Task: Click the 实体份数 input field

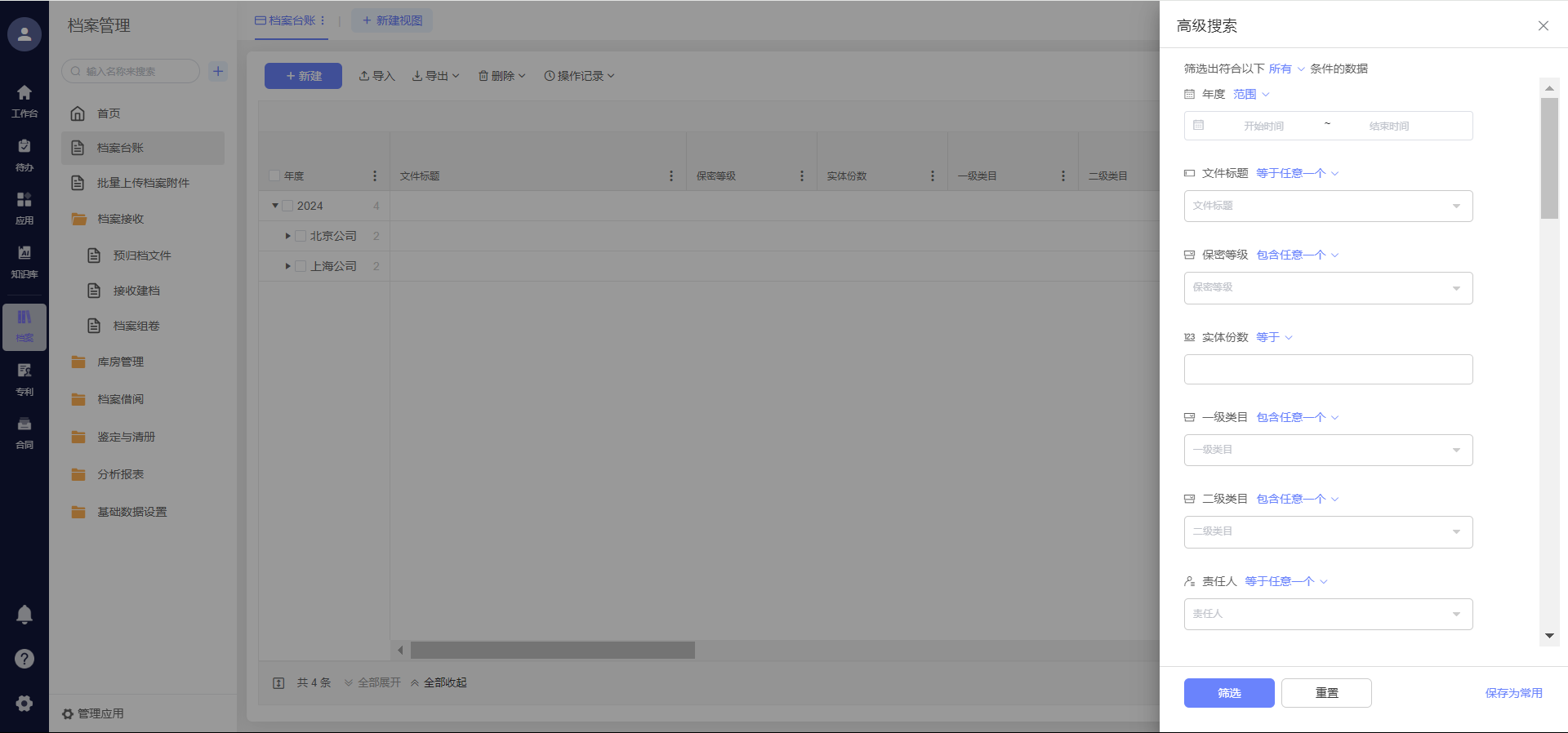Action: pos(1328,369)
